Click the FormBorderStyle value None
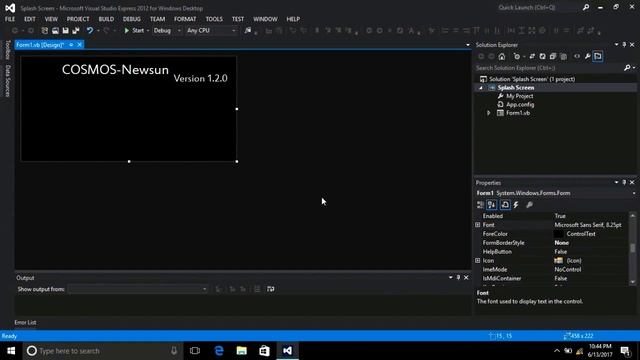The image size is (640, 360). tap(561, 243)
